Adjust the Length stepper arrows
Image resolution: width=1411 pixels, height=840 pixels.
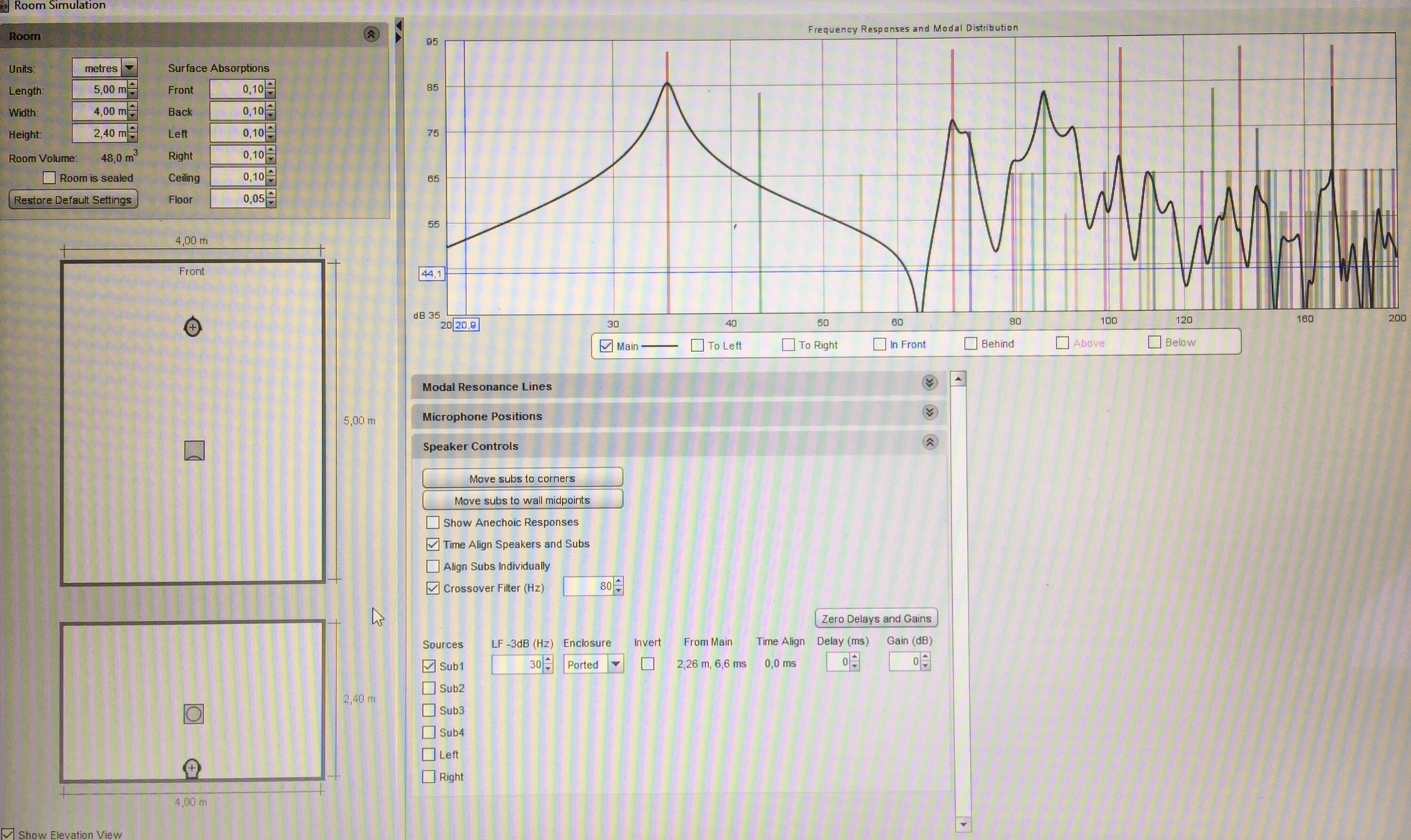tap(132, 90)
